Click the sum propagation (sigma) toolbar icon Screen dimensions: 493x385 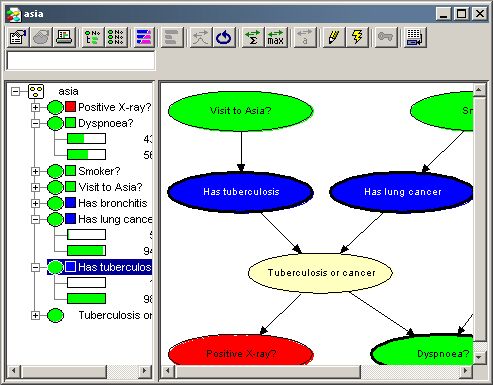253,37
